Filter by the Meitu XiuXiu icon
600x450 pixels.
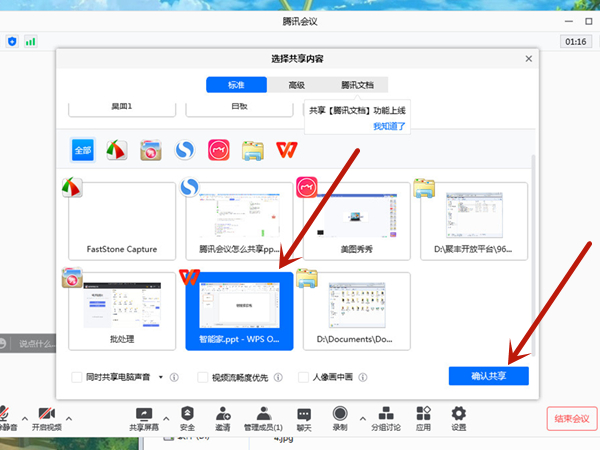pos(219,150)
